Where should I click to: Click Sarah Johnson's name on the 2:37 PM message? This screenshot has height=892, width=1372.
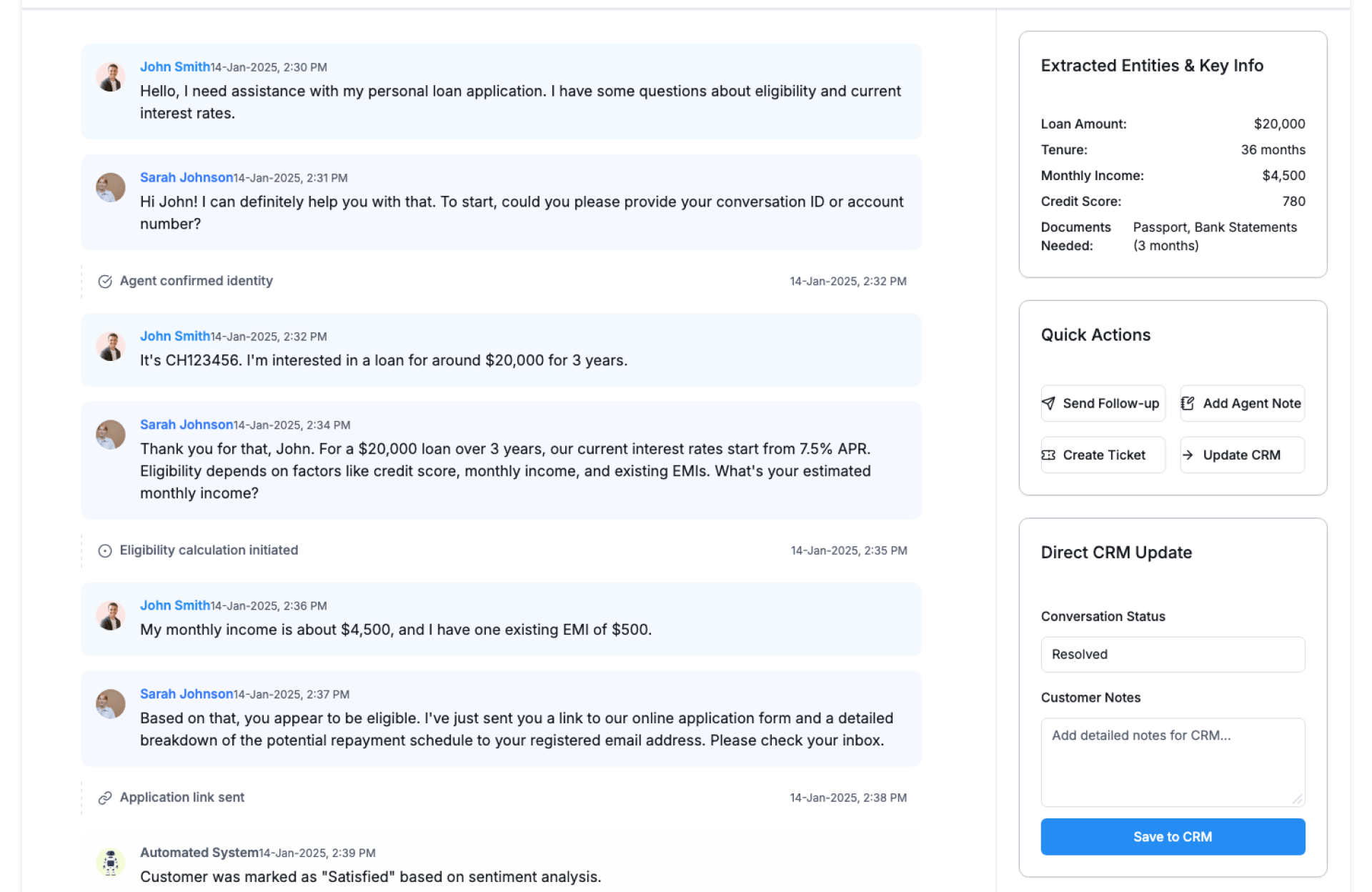coord(187,694)
